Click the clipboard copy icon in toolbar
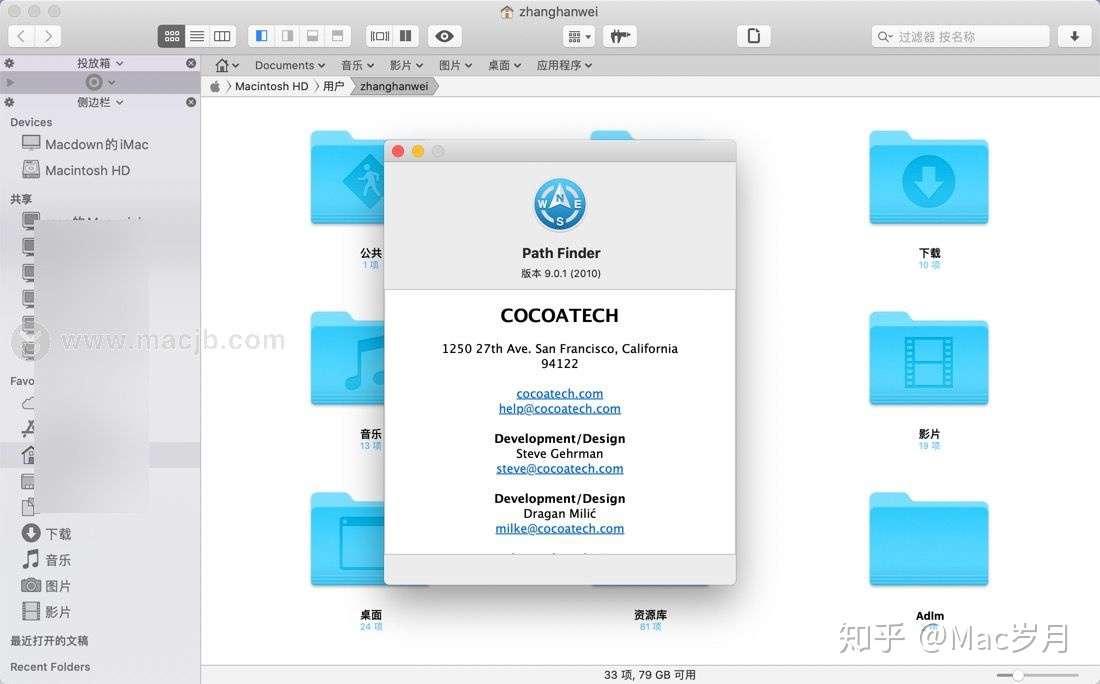This screenshot has width=1100, height=684. click(754, 36)
